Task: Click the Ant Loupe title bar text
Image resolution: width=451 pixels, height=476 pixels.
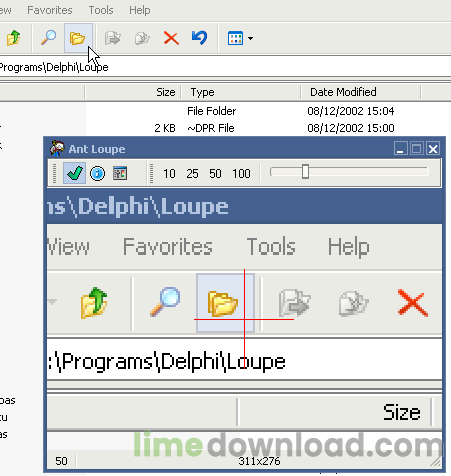Action: click(x=97, y=149)
